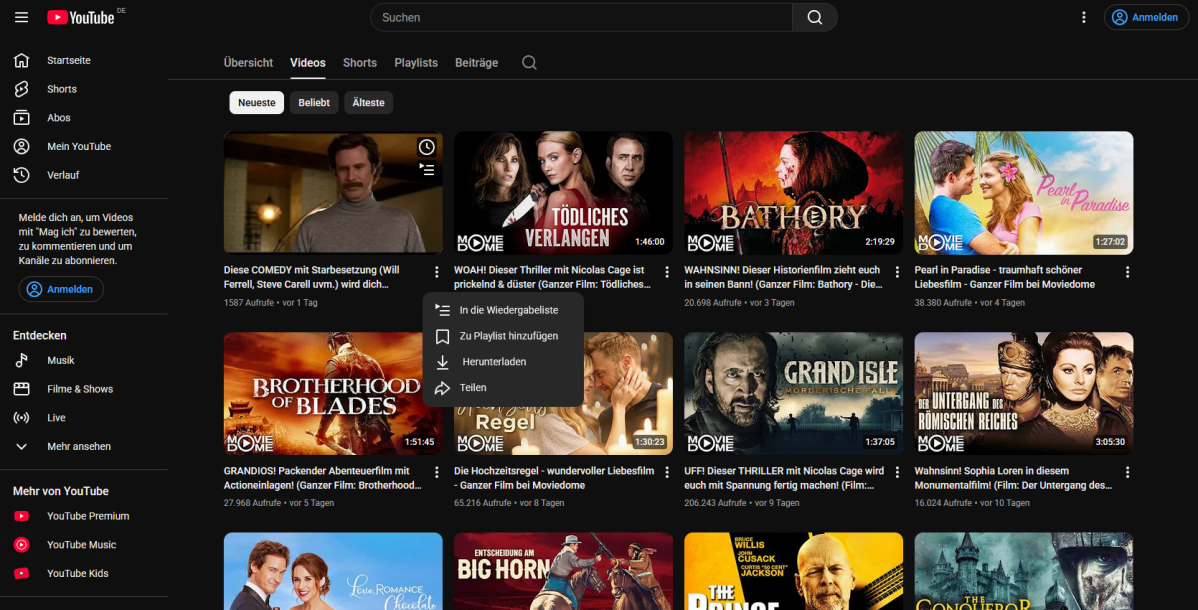
Task: Click the YouTube logo
Action: point(81,17)
